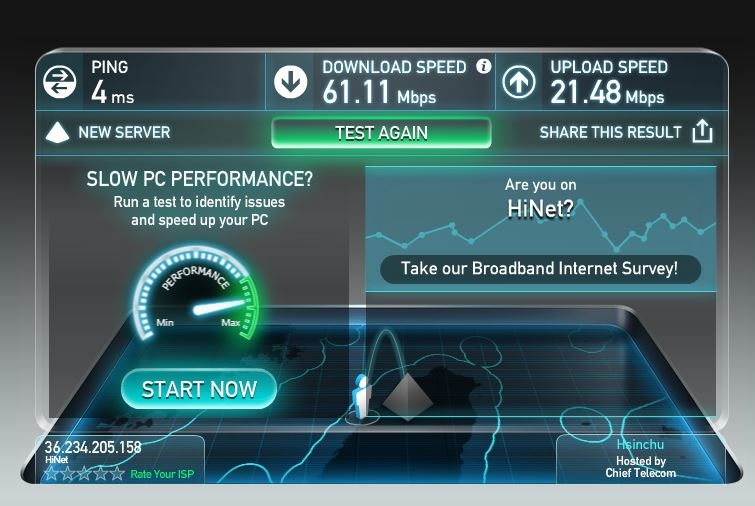Click Share This Result

pos(610,132)
